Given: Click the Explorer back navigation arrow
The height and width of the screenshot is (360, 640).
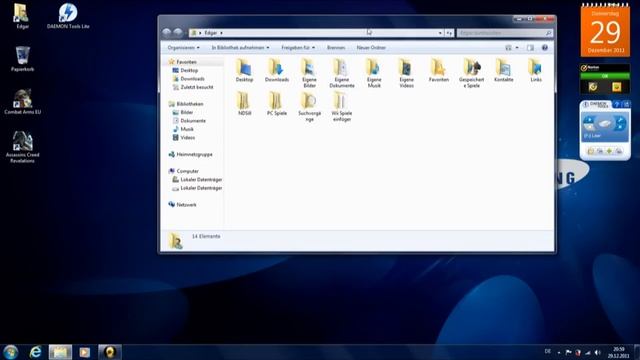Looking at the screenshot, I should point(166,32).
